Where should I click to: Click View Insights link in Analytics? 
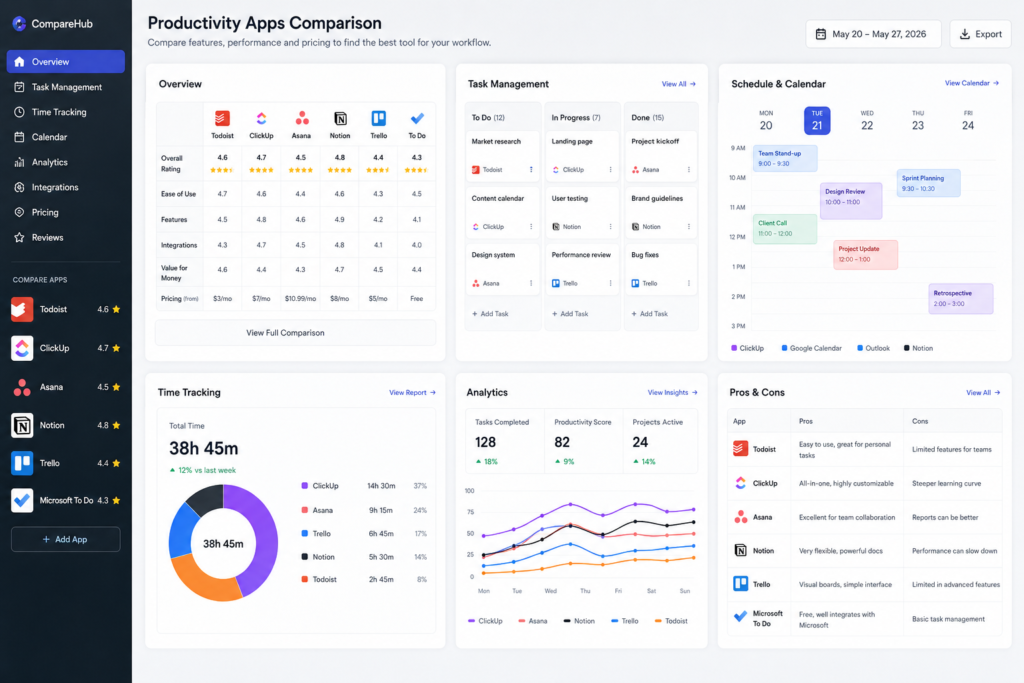[673, 392]
